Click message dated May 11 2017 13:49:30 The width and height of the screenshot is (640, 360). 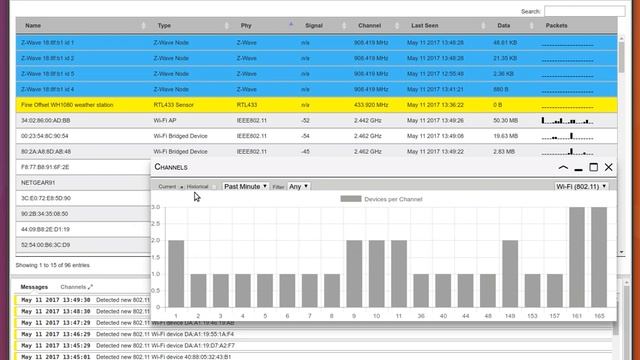pyautogui.click(x=83, y=300)
